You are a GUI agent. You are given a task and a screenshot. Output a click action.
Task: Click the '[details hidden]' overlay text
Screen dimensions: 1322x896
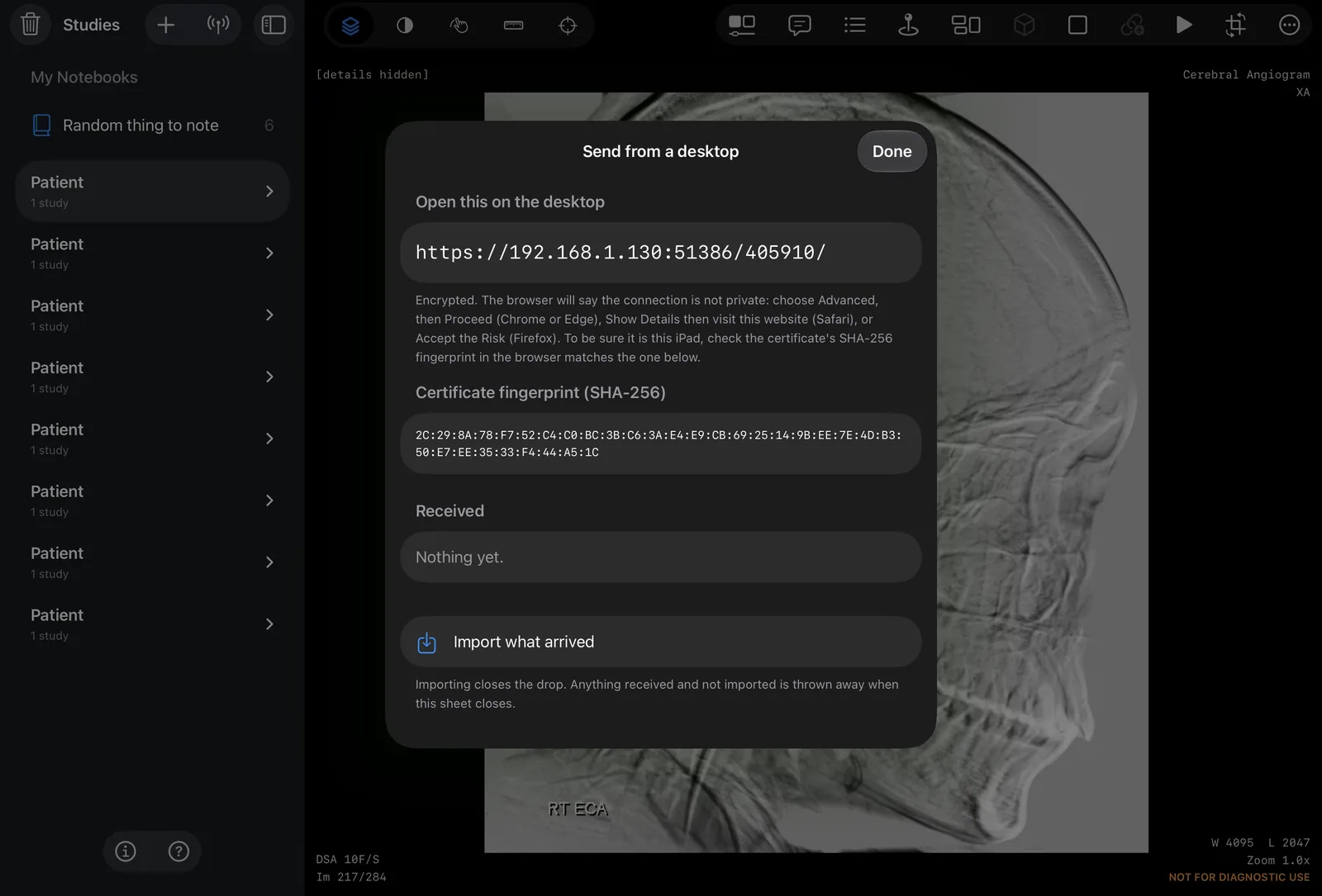pos(373,74)
